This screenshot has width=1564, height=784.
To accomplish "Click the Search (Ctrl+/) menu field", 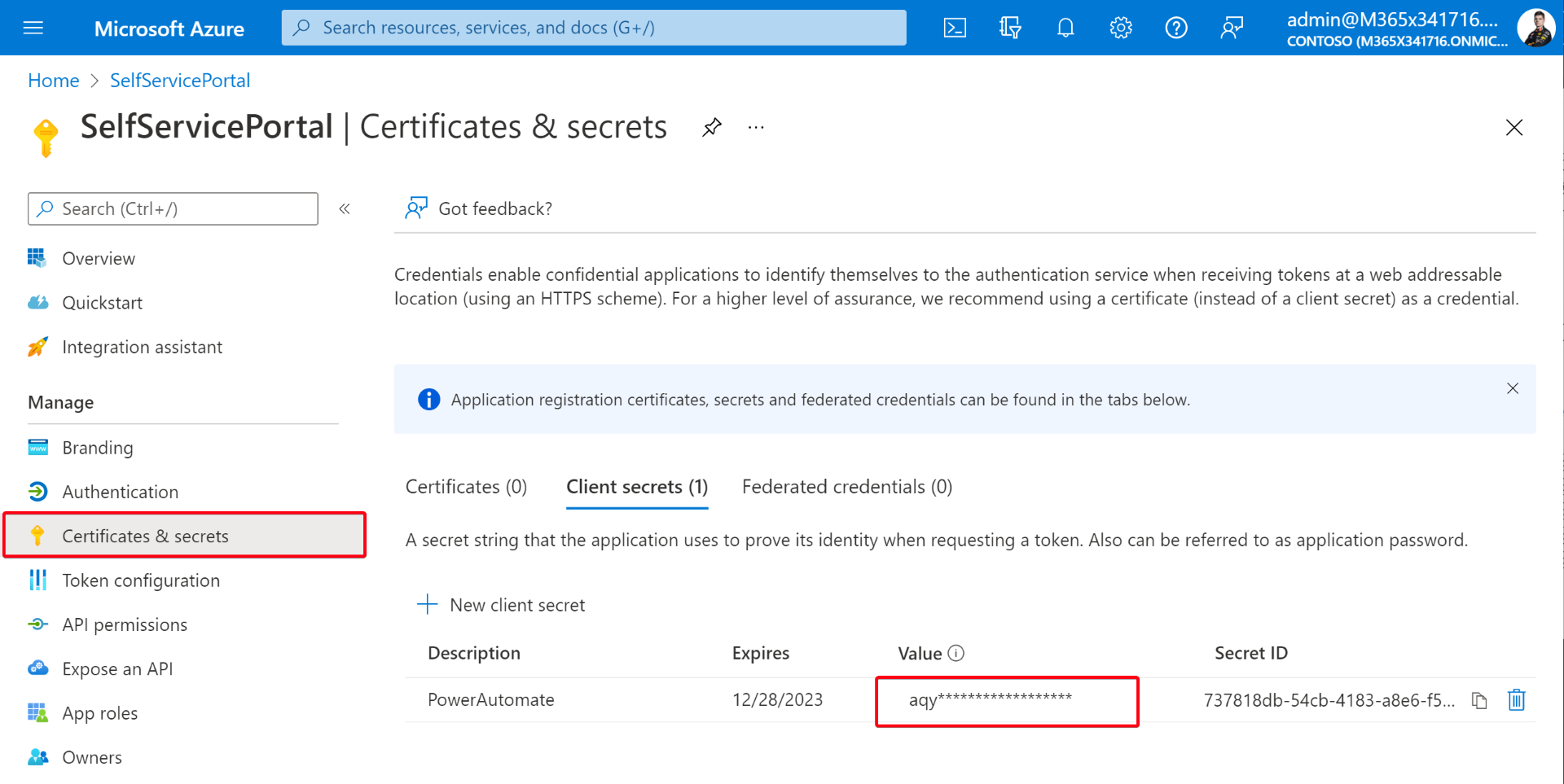I will 173,209.
